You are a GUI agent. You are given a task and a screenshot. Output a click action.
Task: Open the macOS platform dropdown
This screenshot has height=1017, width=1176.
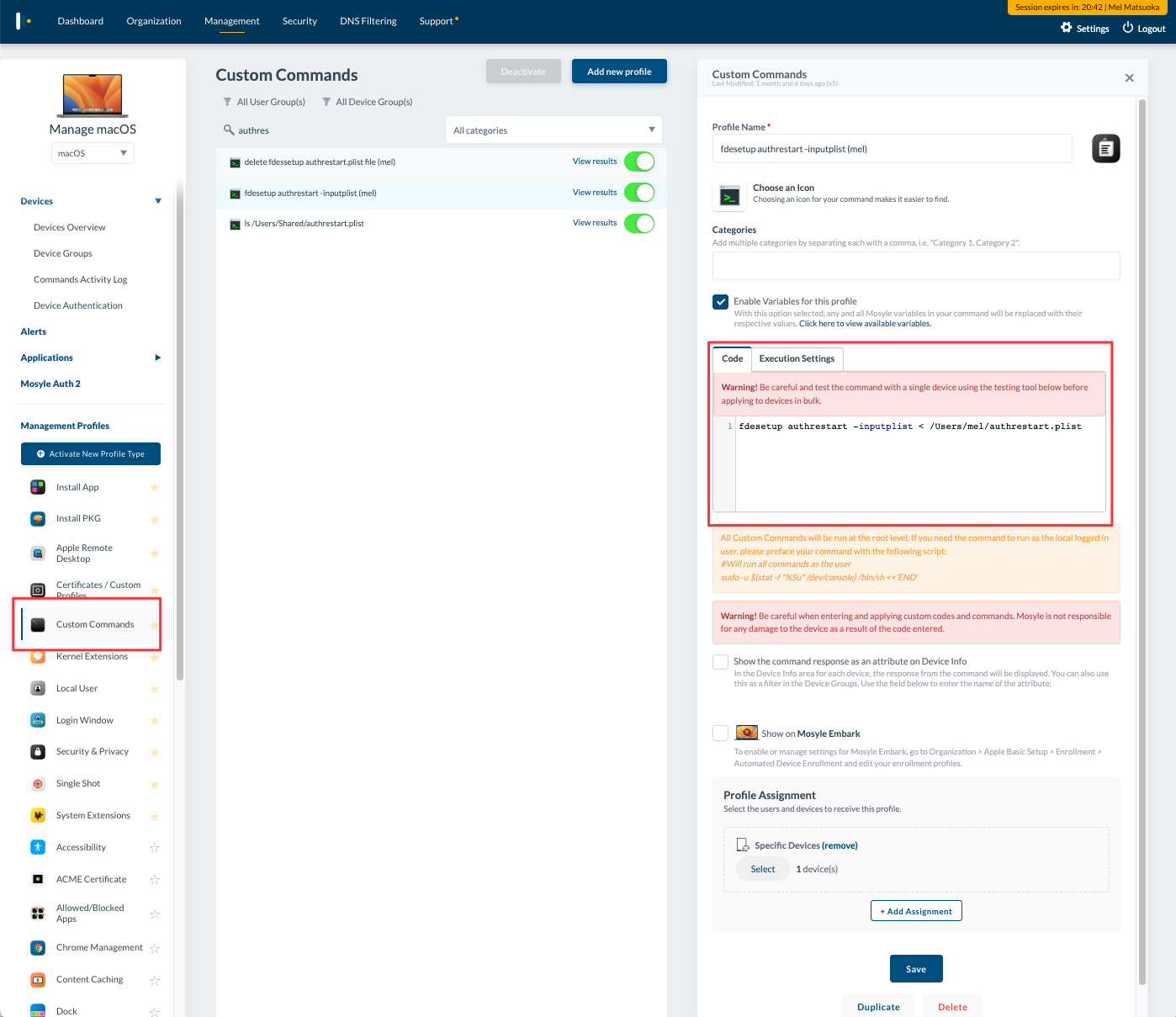tap(93, 153)
